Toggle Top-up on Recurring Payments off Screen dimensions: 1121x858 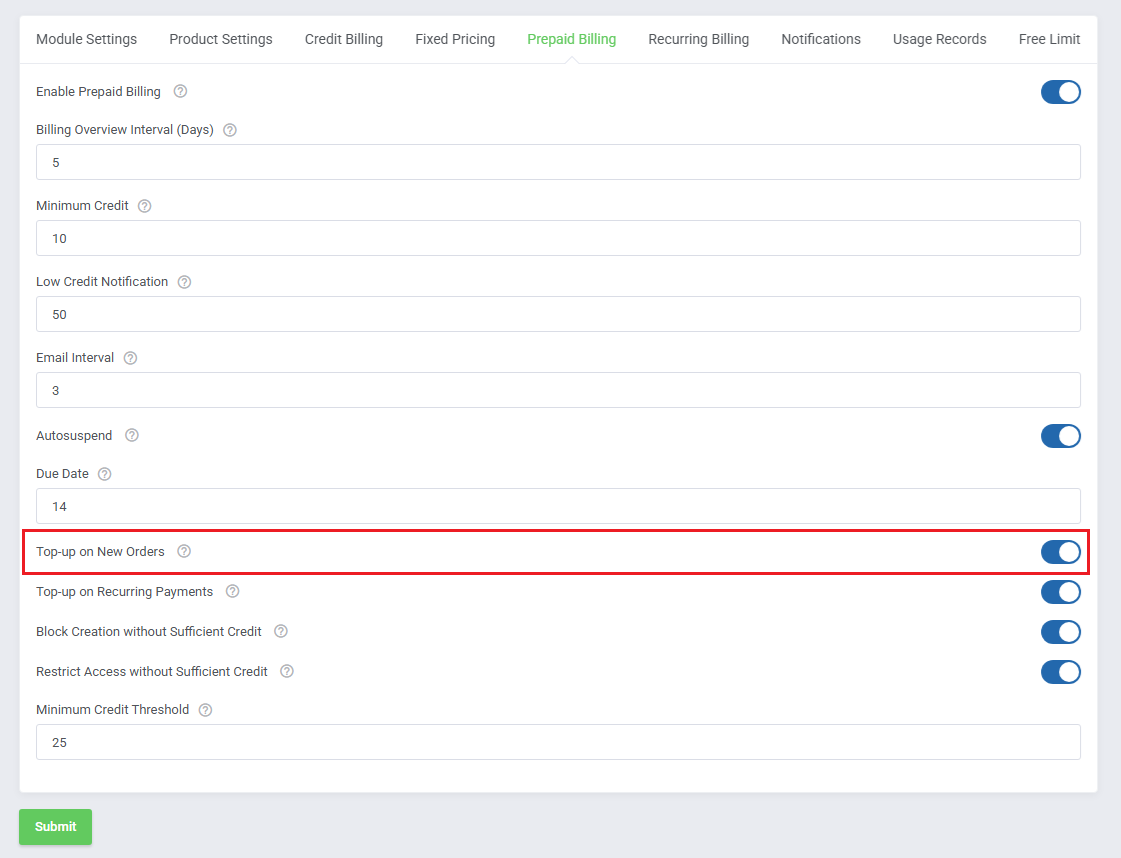1060,592
